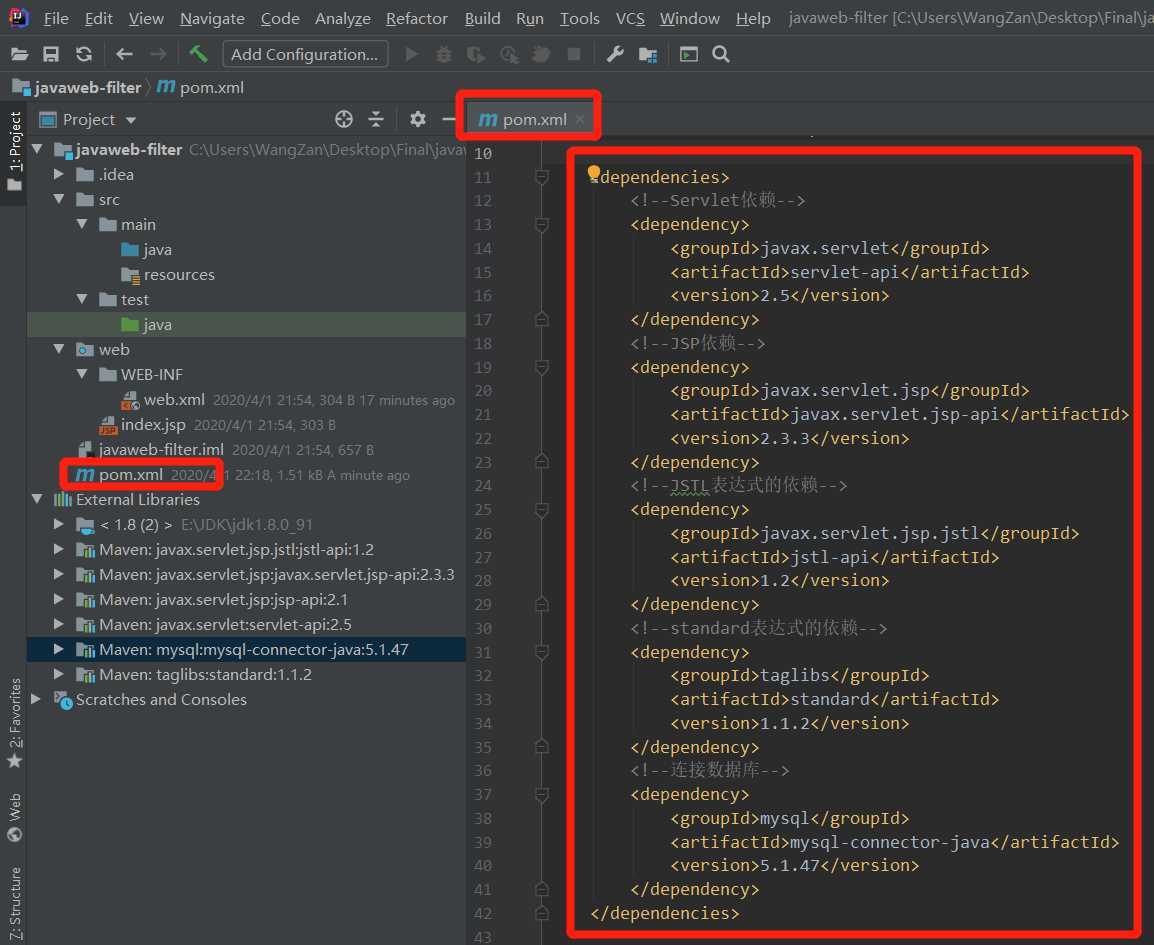Click the closing dependencies tag line
This screenshot has height=945, width=1154.
point(665,913)
